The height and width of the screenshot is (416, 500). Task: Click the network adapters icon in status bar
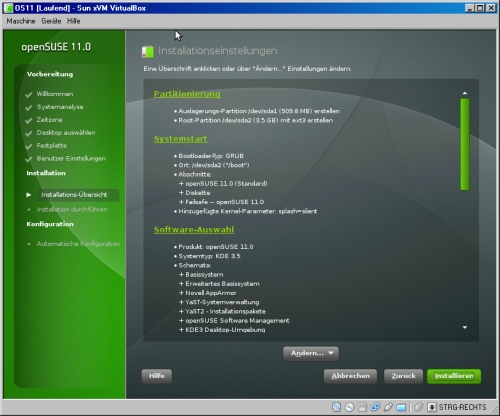pos(375,407)
